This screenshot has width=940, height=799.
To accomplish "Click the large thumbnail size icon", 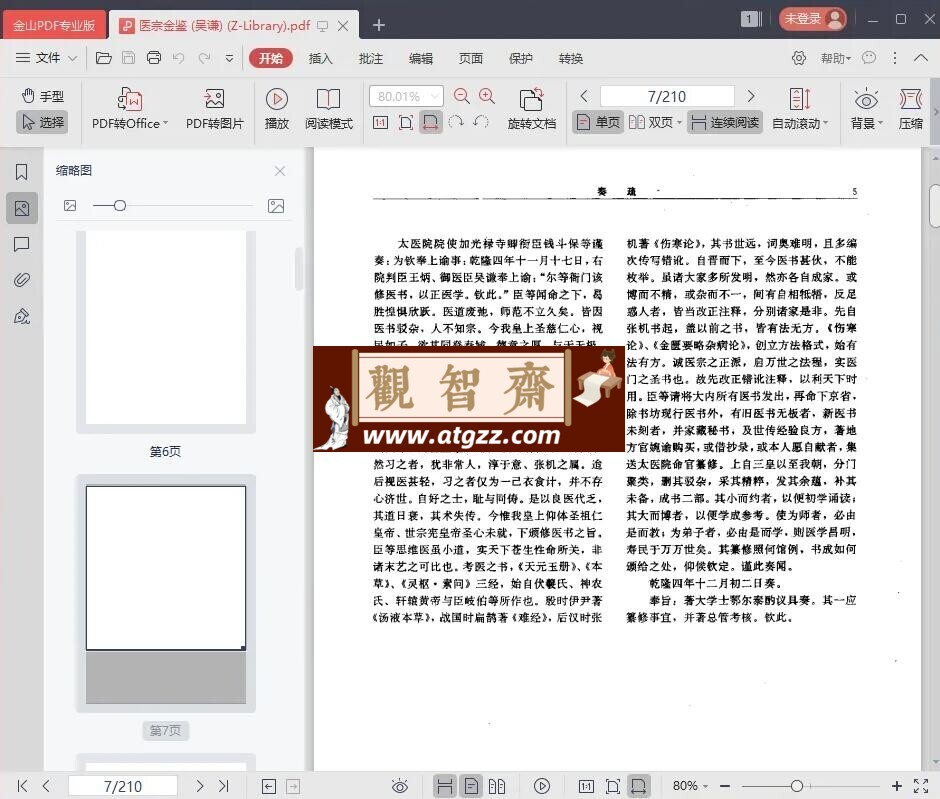I will [276, 206].
